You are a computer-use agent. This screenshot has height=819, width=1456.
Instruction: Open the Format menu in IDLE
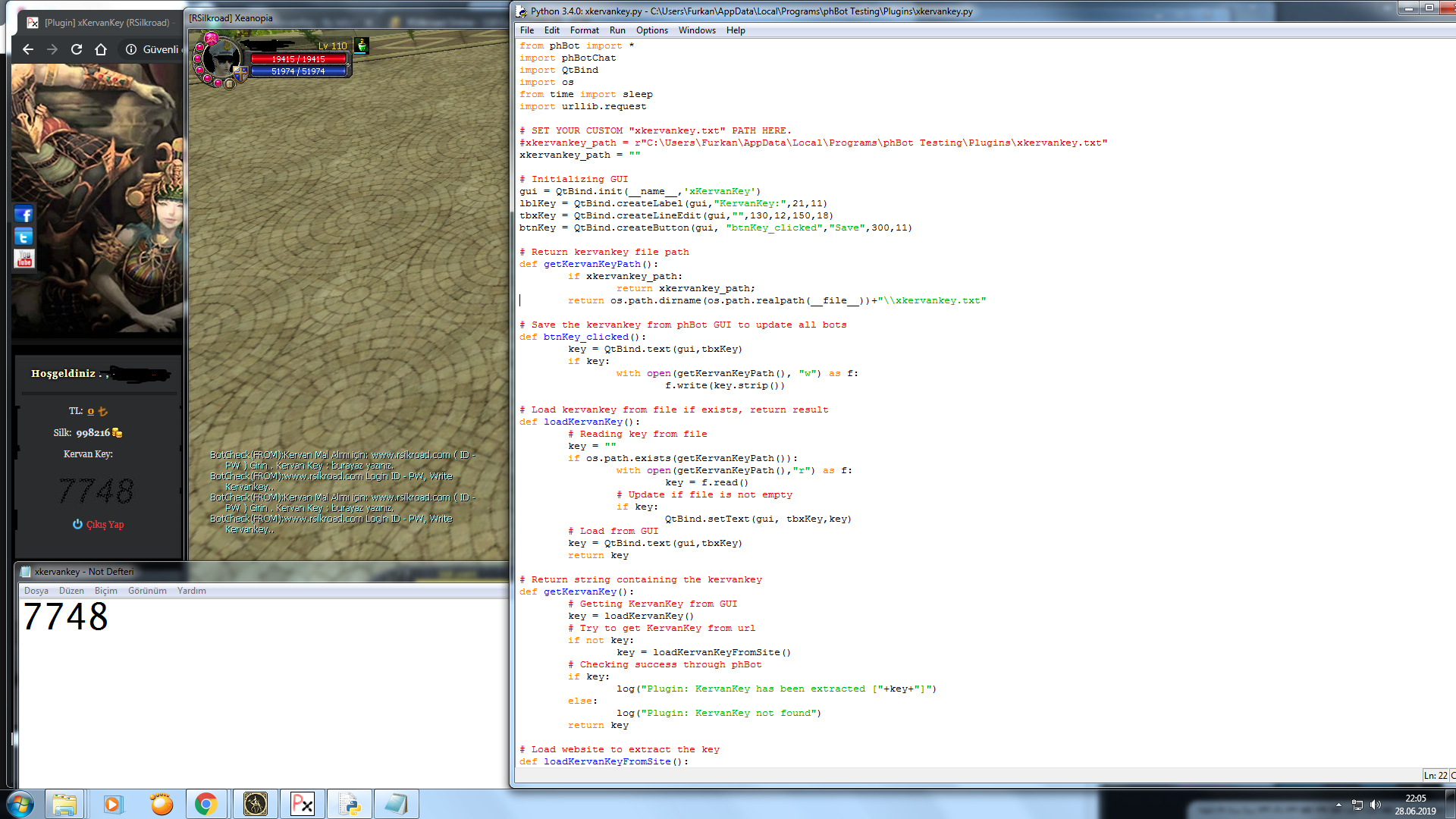[584, 30]
